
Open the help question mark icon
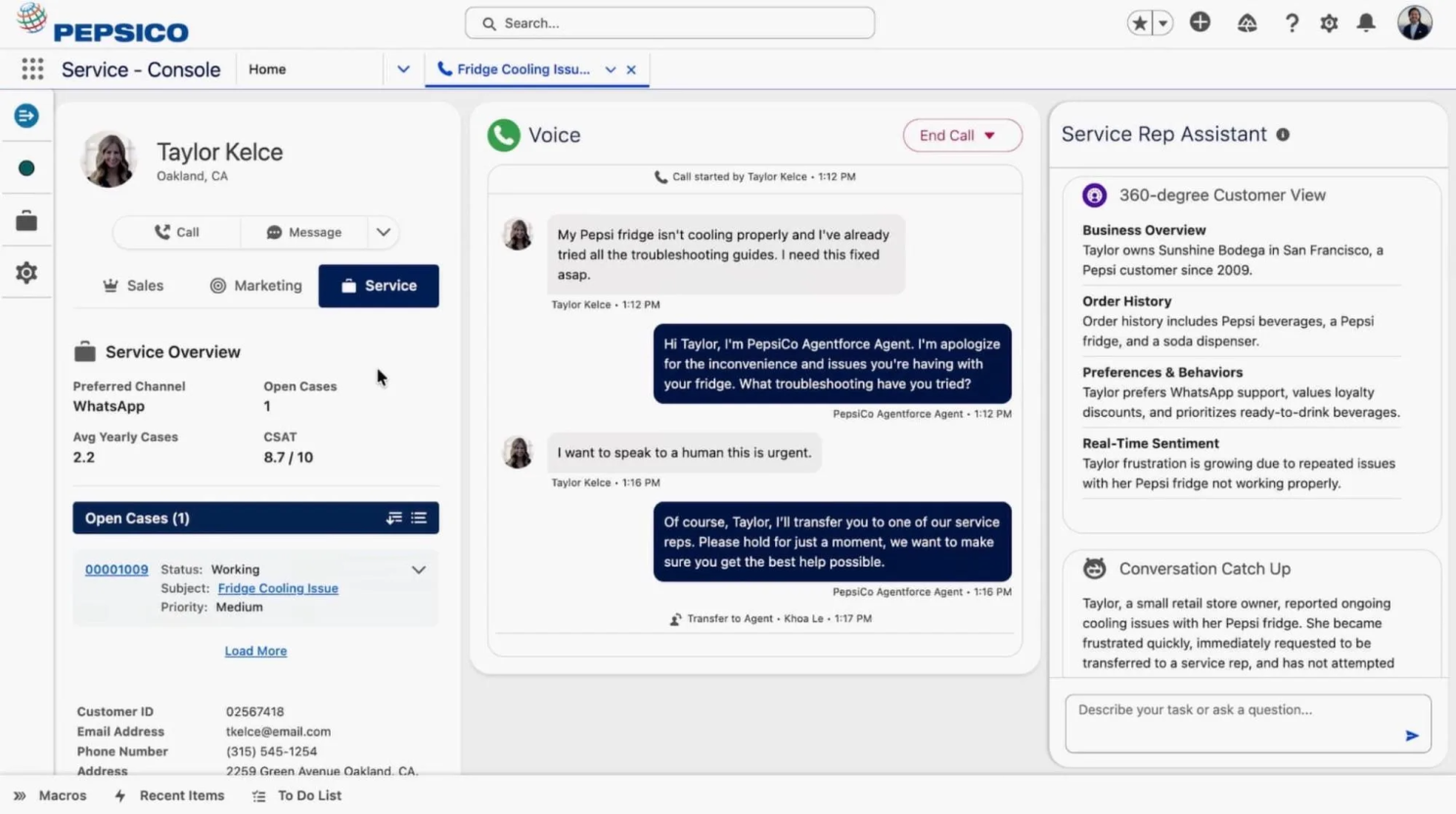(x=1292, y=23)
